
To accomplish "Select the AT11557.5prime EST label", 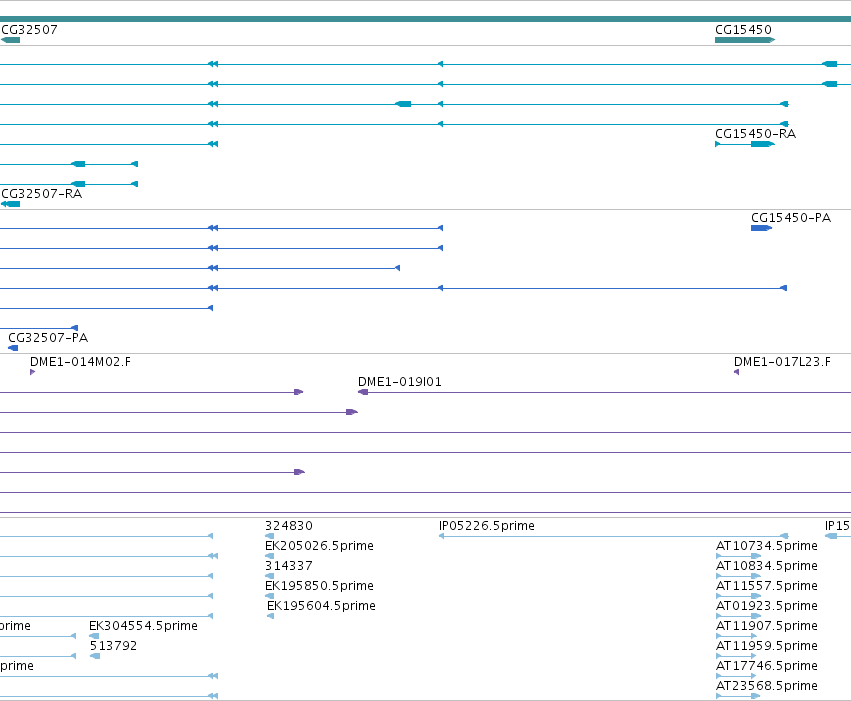I will 767,586.
